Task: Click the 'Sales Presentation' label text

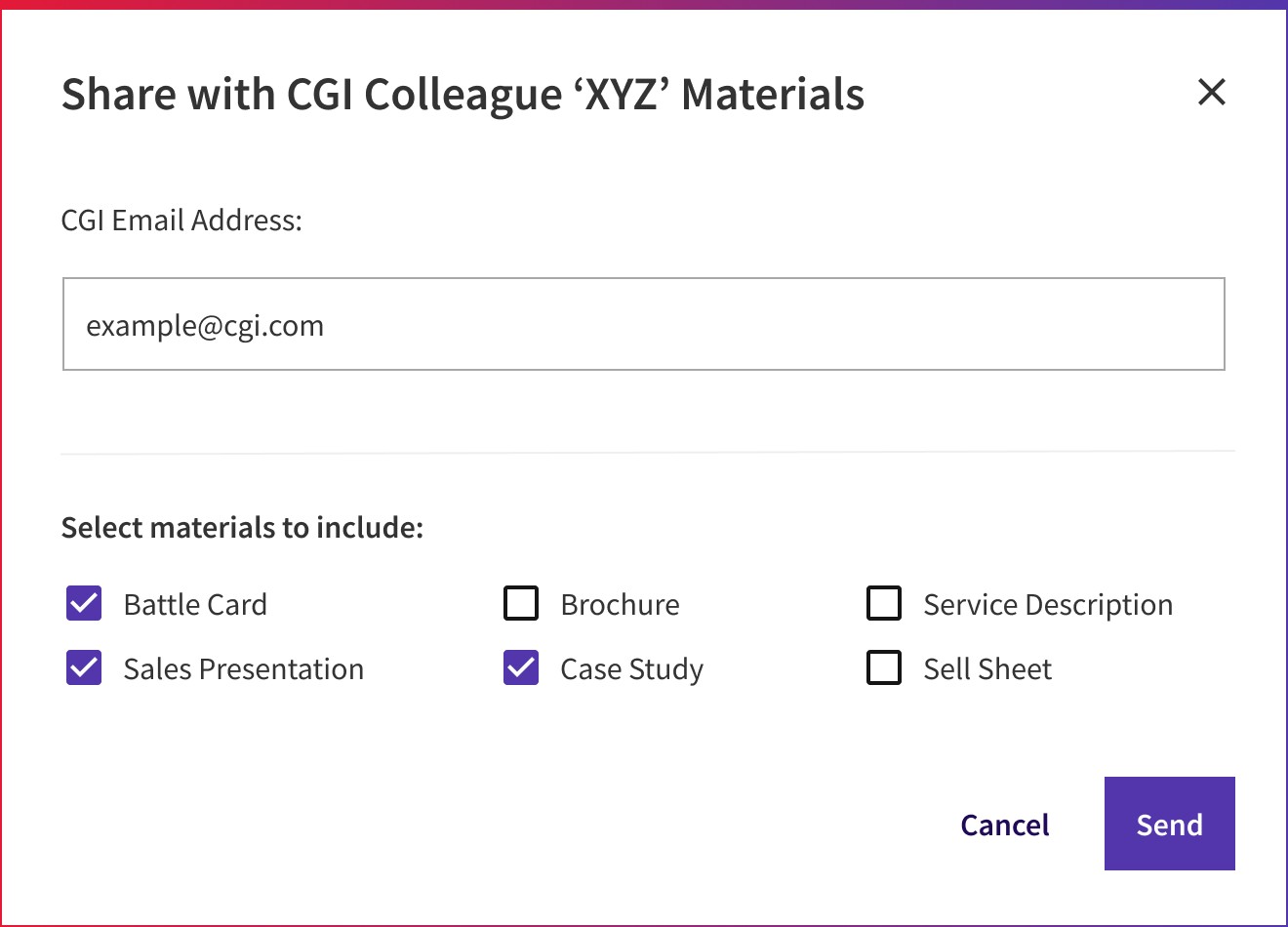Action: coord(244,669)
